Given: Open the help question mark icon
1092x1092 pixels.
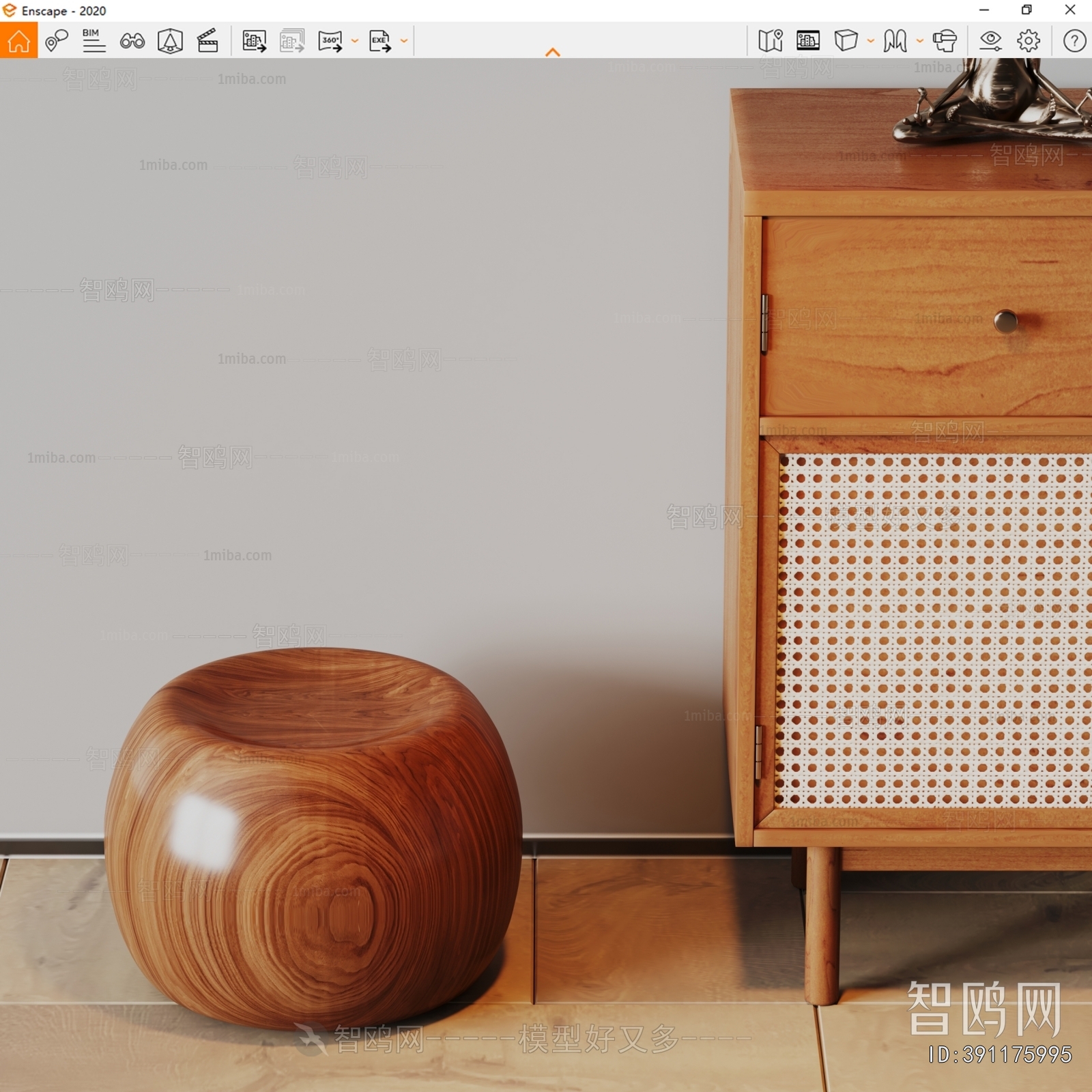Looking at the screenshot, I should 1074,41.
